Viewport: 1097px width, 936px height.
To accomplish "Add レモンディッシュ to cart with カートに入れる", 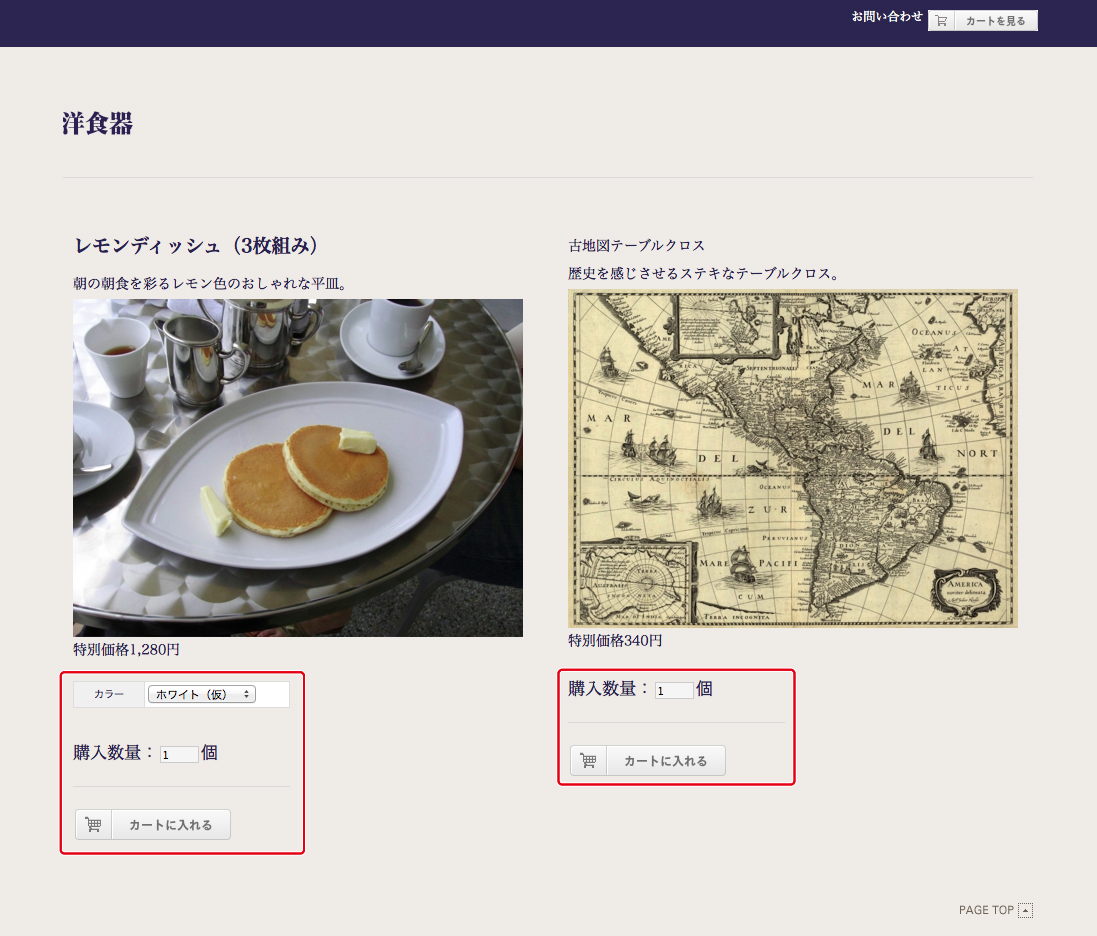I will 153,825.
